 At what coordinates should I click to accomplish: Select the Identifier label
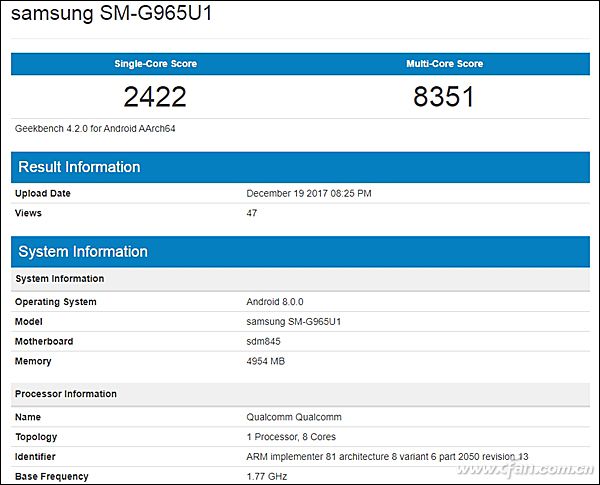coord(35,457)
